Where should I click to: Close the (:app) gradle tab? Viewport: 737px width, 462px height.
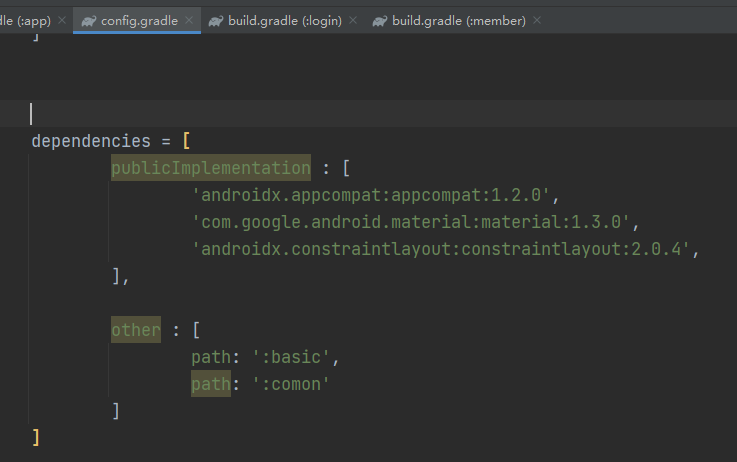pyautogui.click(x=62, y=20)
